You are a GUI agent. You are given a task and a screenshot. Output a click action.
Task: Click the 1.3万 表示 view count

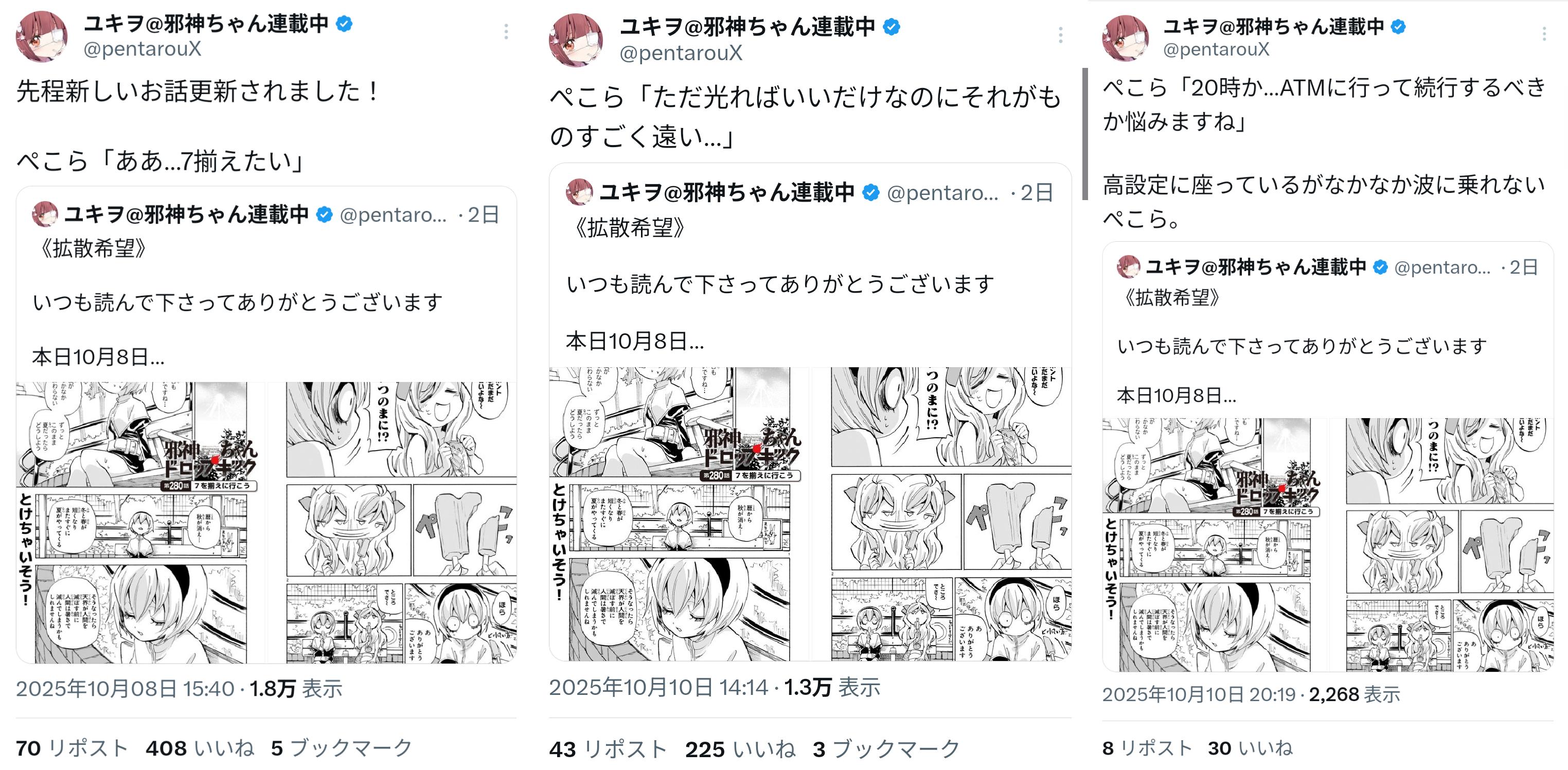click(x=832, y=687)
